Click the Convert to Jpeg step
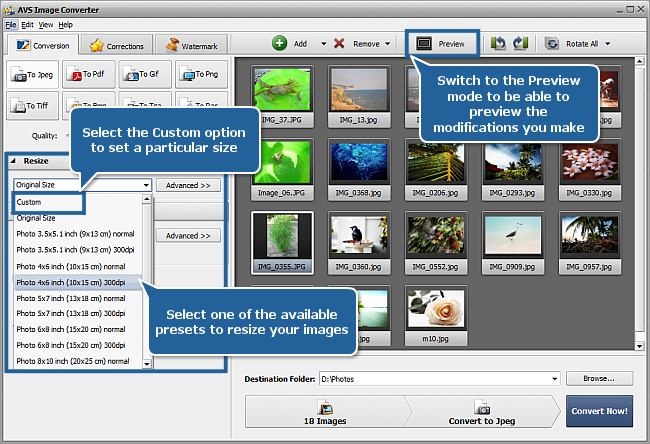Viewport: 650px width, 444px height. tap(482, 412)
